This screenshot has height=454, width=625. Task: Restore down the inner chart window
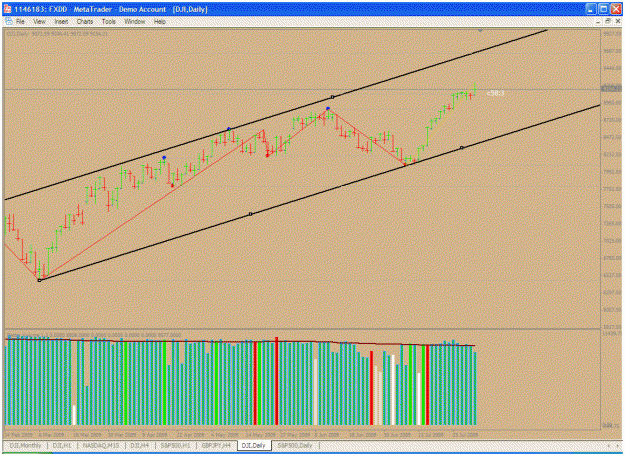point(607,22)
